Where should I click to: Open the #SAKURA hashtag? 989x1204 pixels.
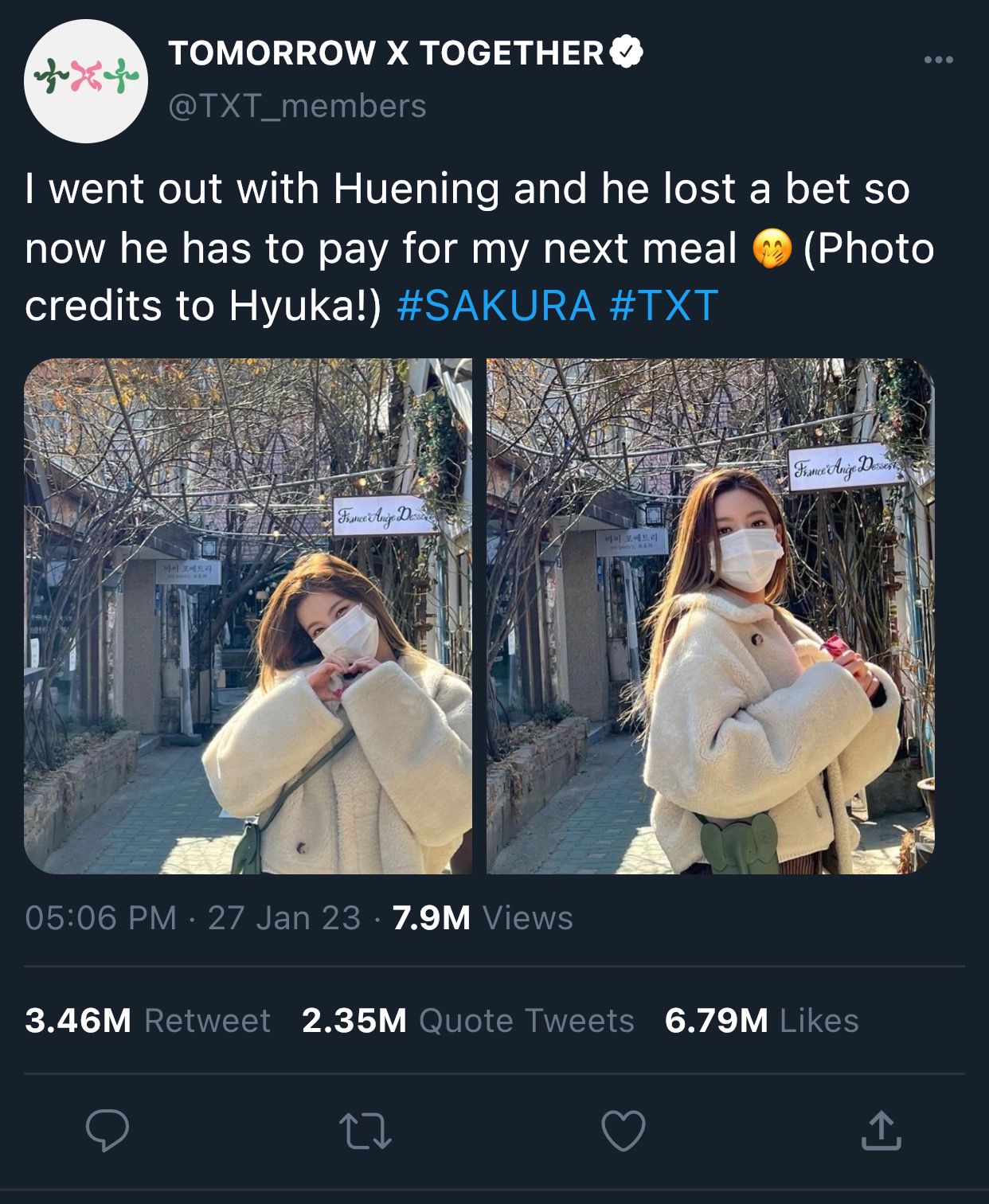tap(495, 306)
